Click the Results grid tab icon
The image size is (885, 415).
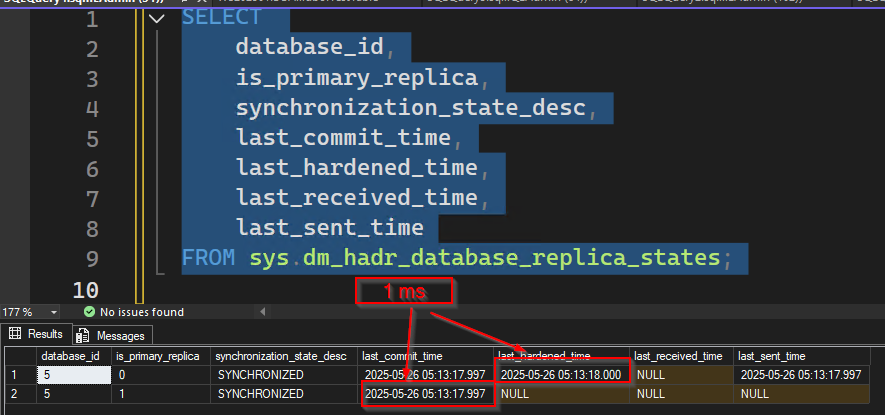point(15,333)
